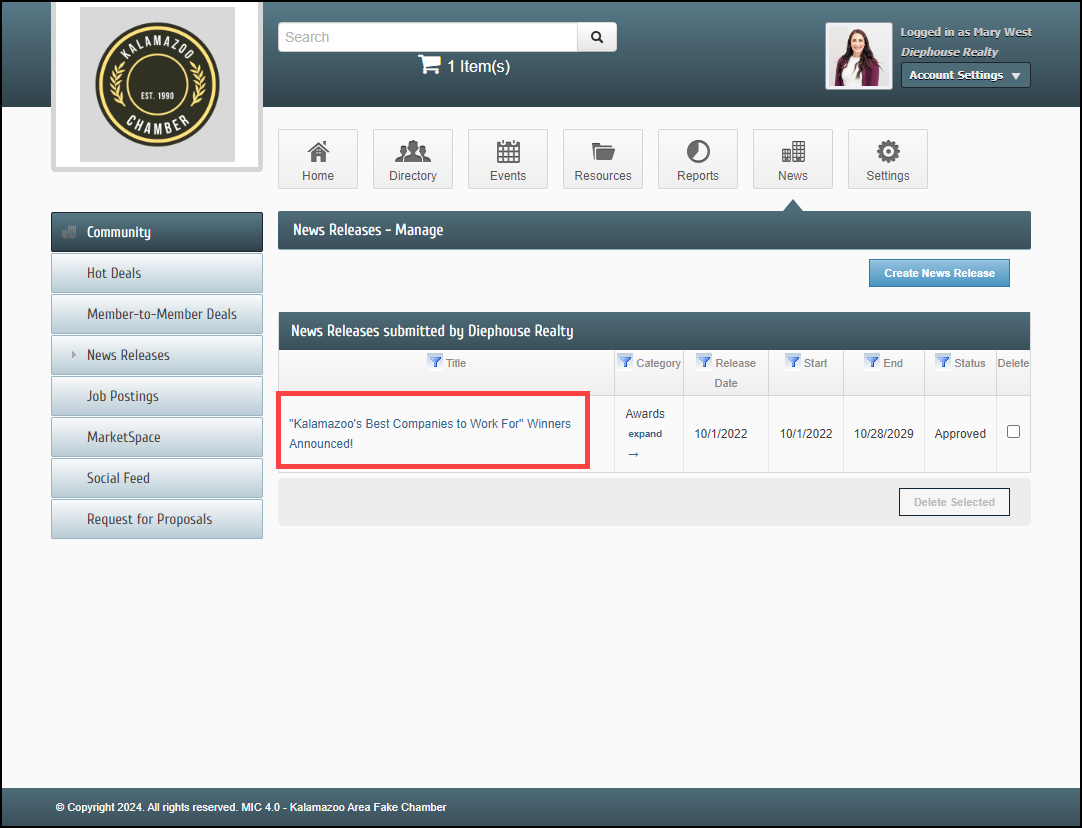The width and height of the screenshot is (1082, 828).
Task: Click the search magnifier button
Action: click(597, 37)
